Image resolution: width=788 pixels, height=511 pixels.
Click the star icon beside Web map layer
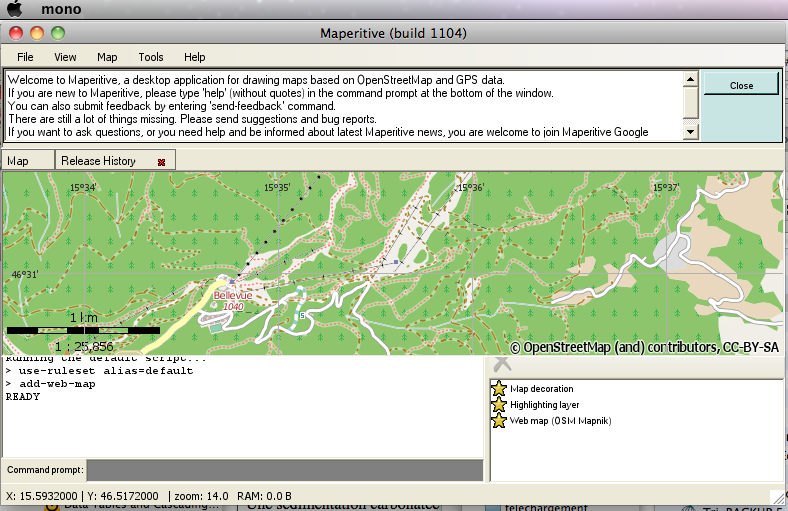(499, 421)
